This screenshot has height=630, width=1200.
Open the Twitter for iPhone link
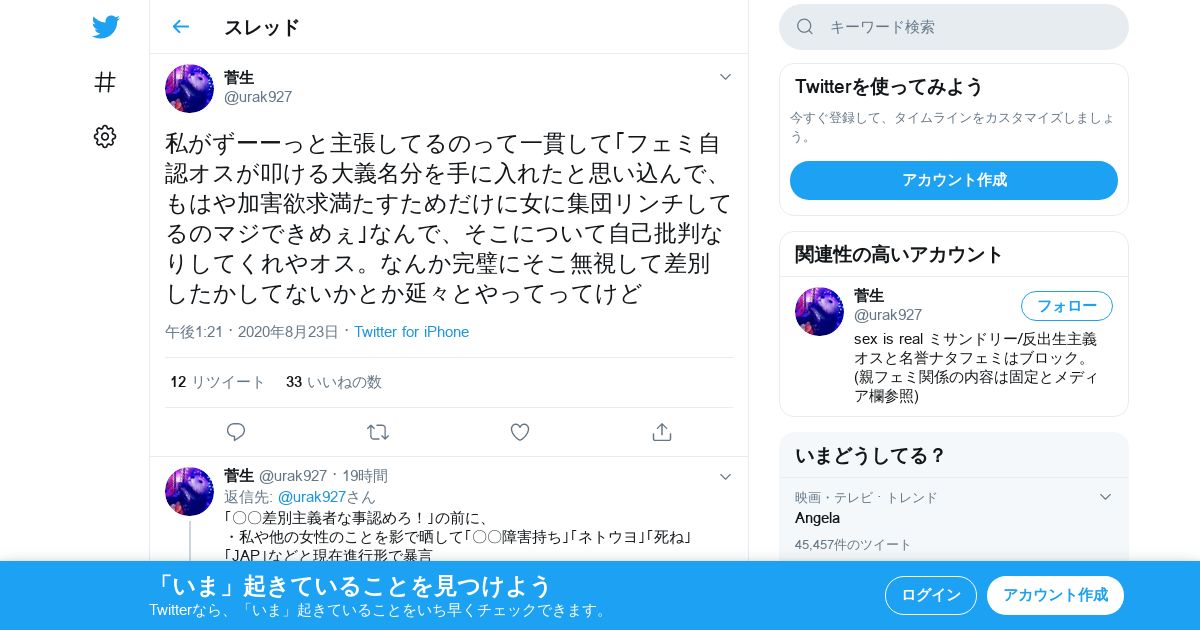(411, 332)
